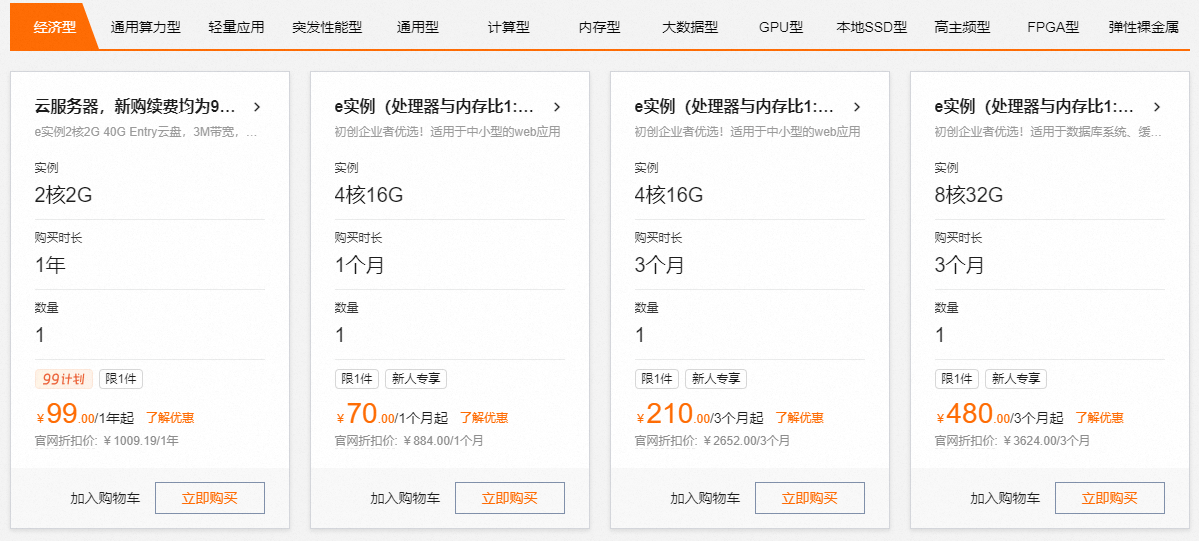The height and width of the screenshot is (541, 1199).
Task: Open the 轻量应用 tab
Action: [x=236, y=28]
